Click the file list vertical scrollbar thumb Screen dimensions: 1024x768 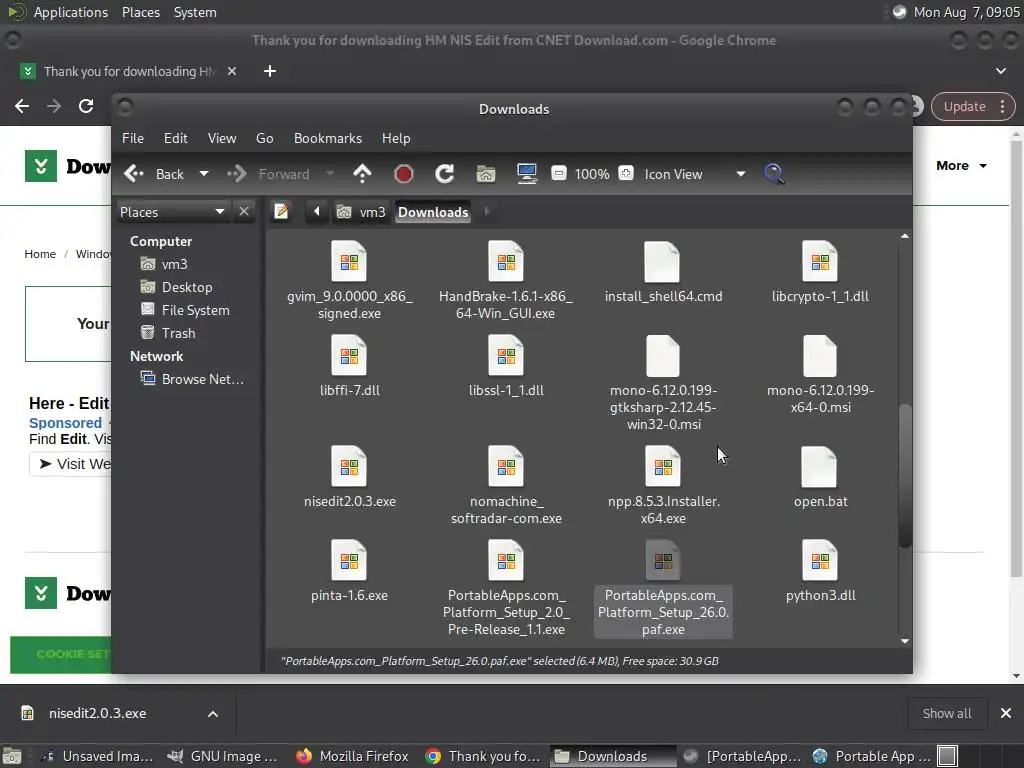tap(904, 475)
